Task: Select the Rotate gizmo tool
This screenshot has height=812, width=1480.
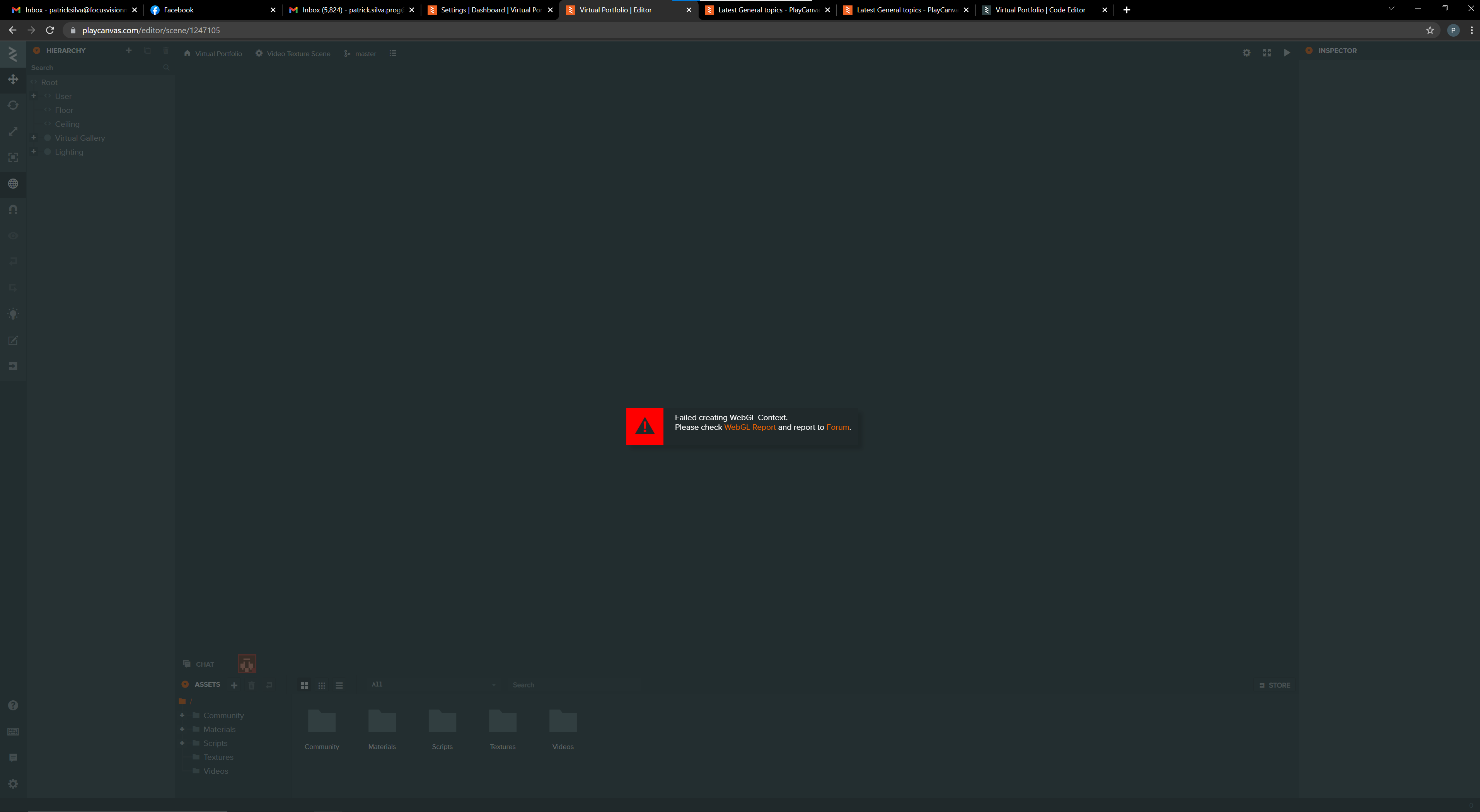Action: [x=13, y=105]
